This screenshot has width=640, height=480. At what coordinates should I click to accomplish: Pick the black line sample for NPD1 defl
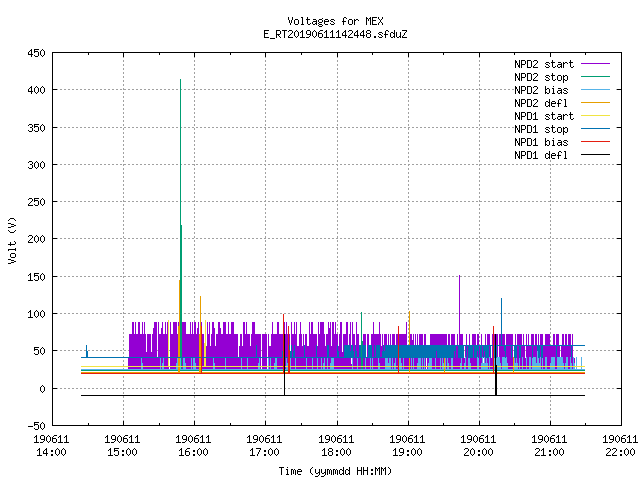coord(596,155)
